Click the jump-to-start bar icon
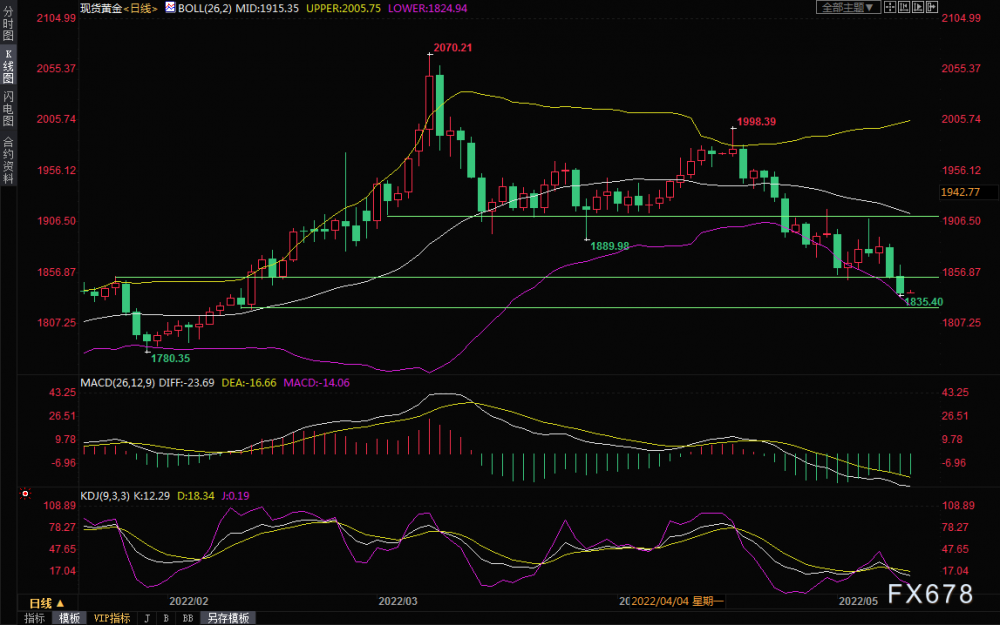 (905, 8)
